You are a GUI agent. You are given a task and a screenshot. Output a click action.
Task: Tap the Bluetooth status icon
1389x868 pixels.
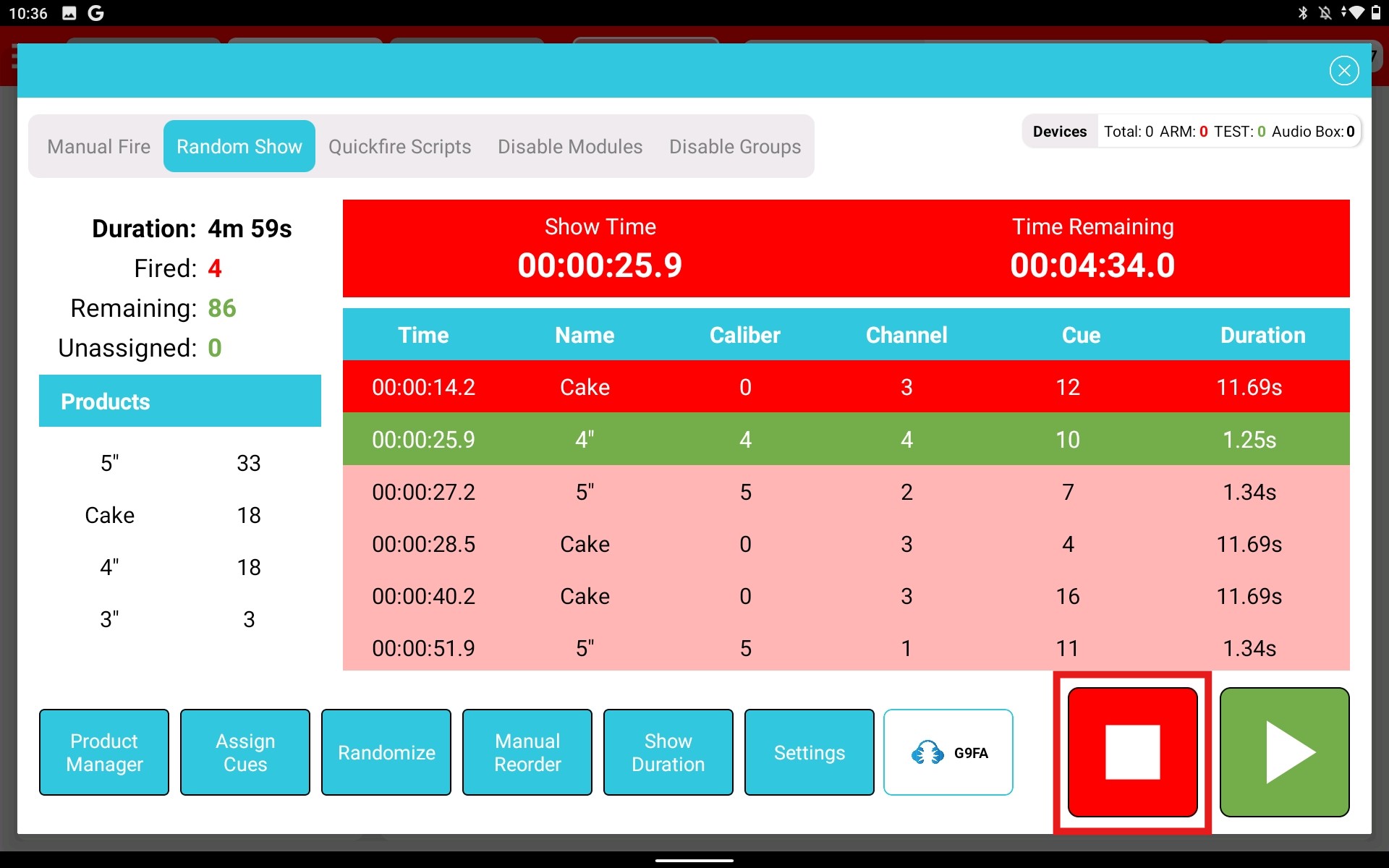[x=1302, y=13]
